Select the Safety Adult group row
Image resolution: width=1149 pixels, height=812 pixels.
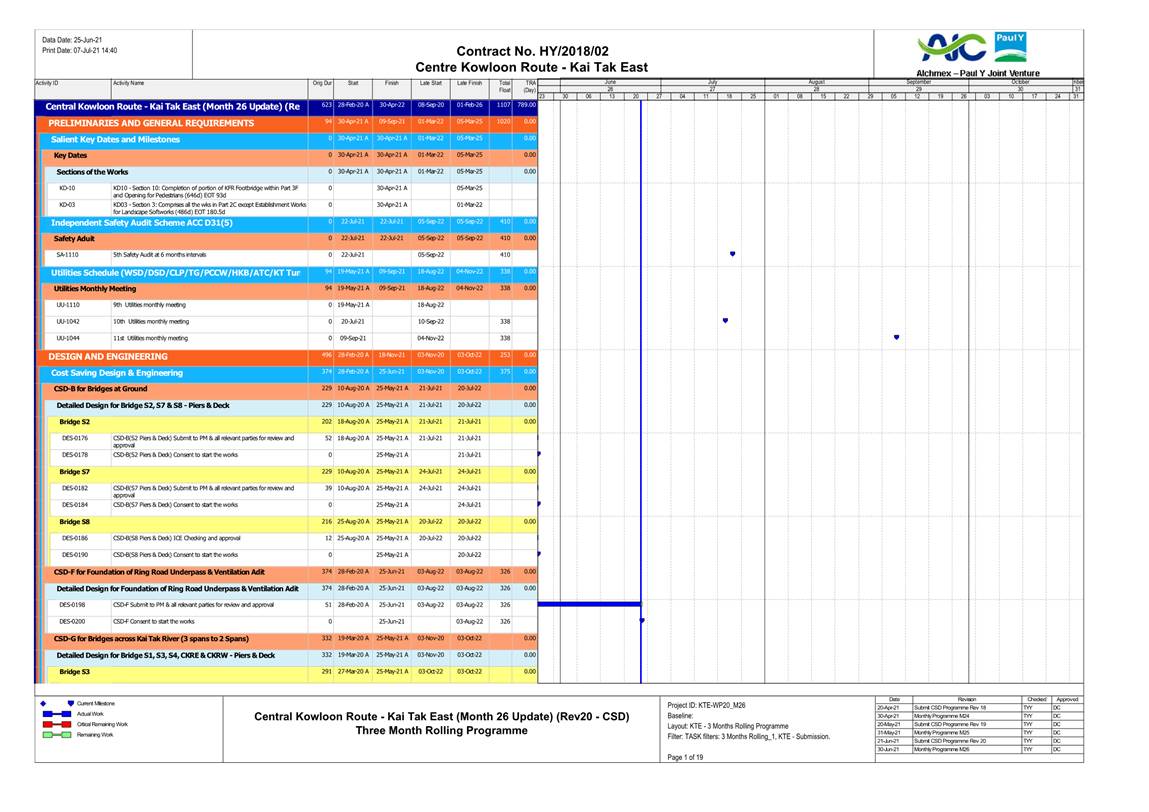[x=74, y=239]
